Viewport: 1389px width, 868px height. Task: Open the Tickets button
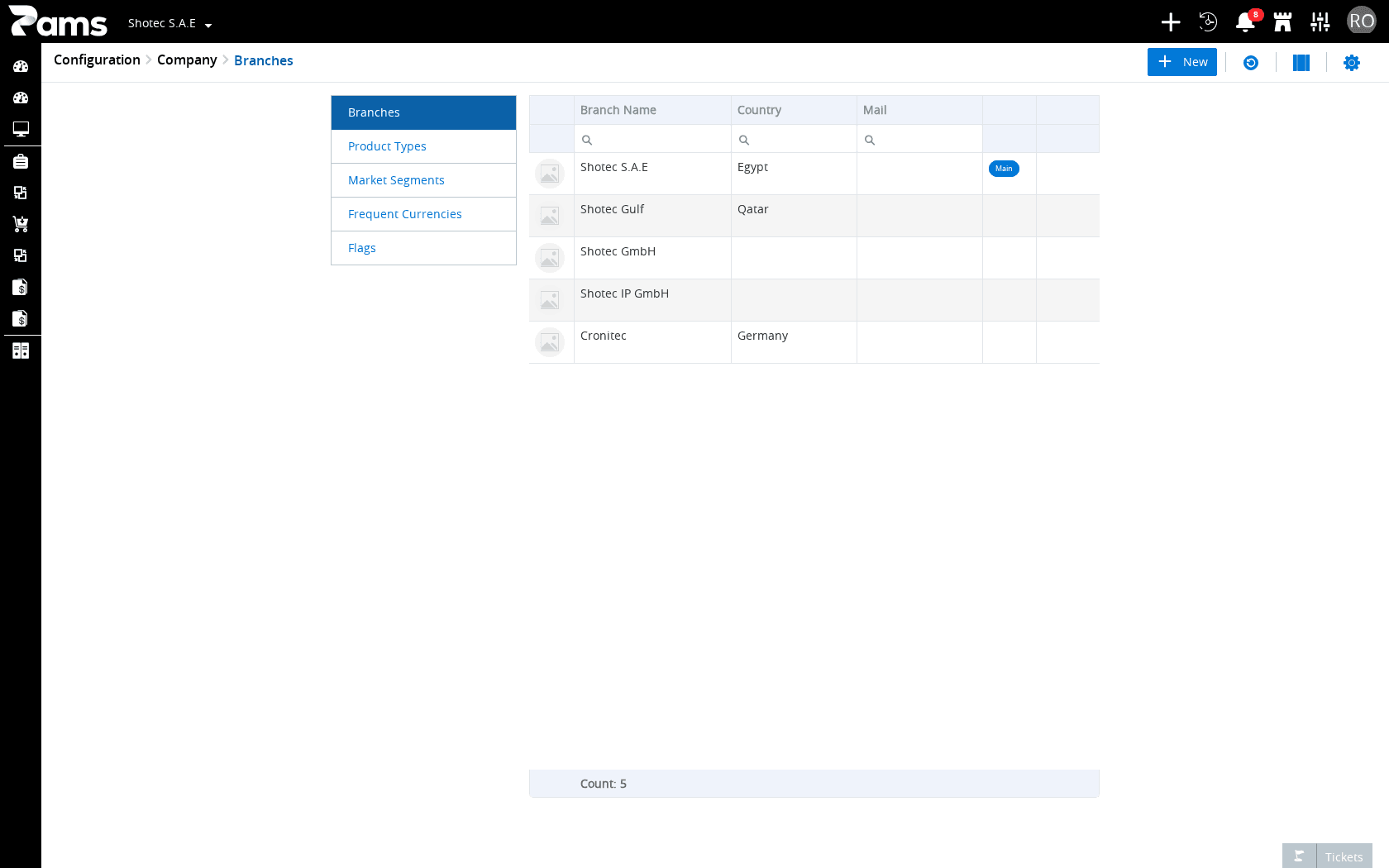(x=1327, y=856)
